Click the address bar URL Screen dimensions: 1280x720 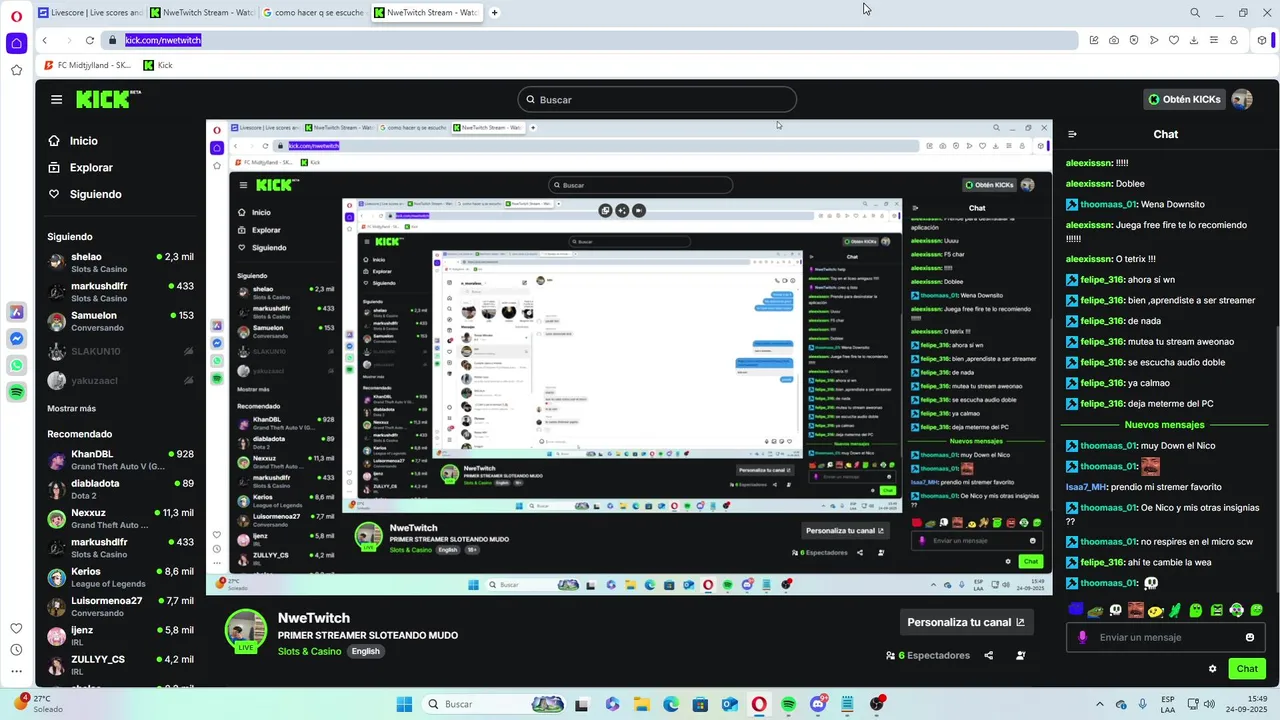pyautogui.click(x=163, y=40)
